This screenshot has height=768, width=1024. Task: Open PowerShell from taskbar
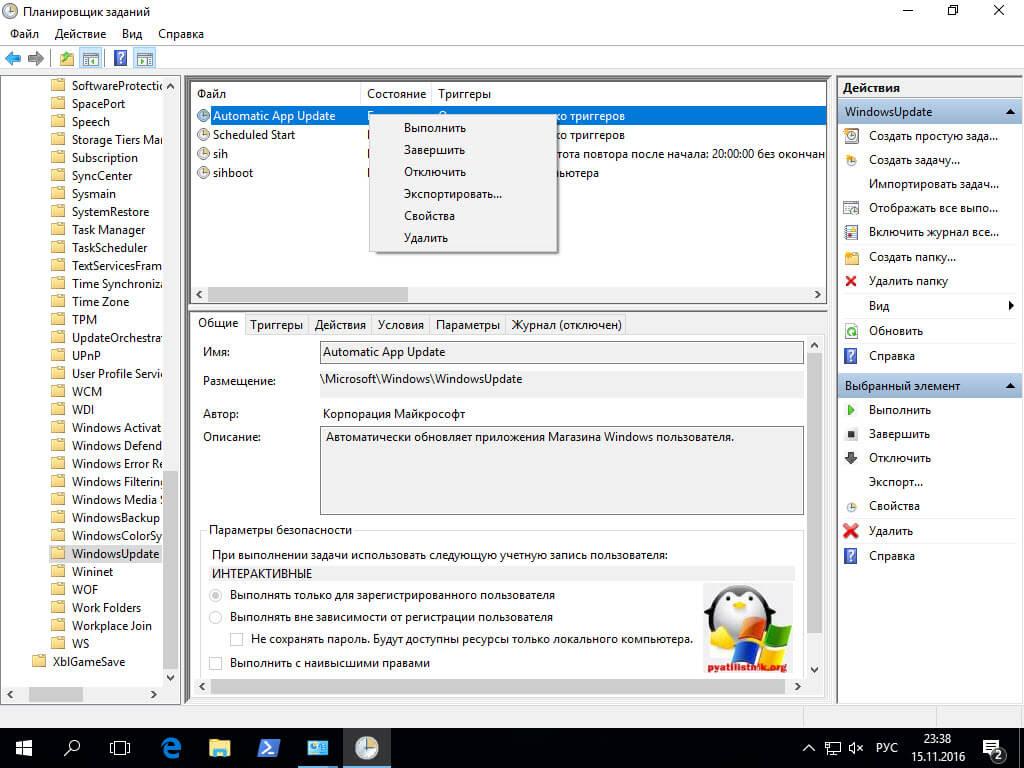coord(268,748)
